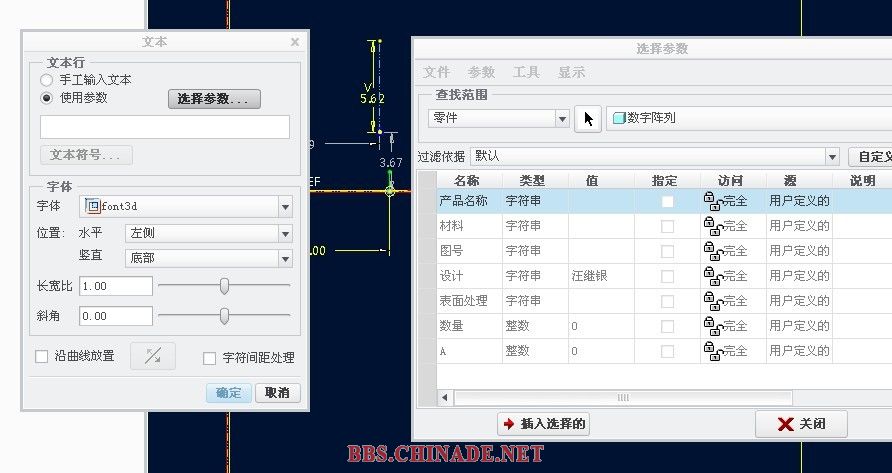Viewport: 892px width, 473px height.
Task: Click the 选择参数... button
Action: coord(214,98)
